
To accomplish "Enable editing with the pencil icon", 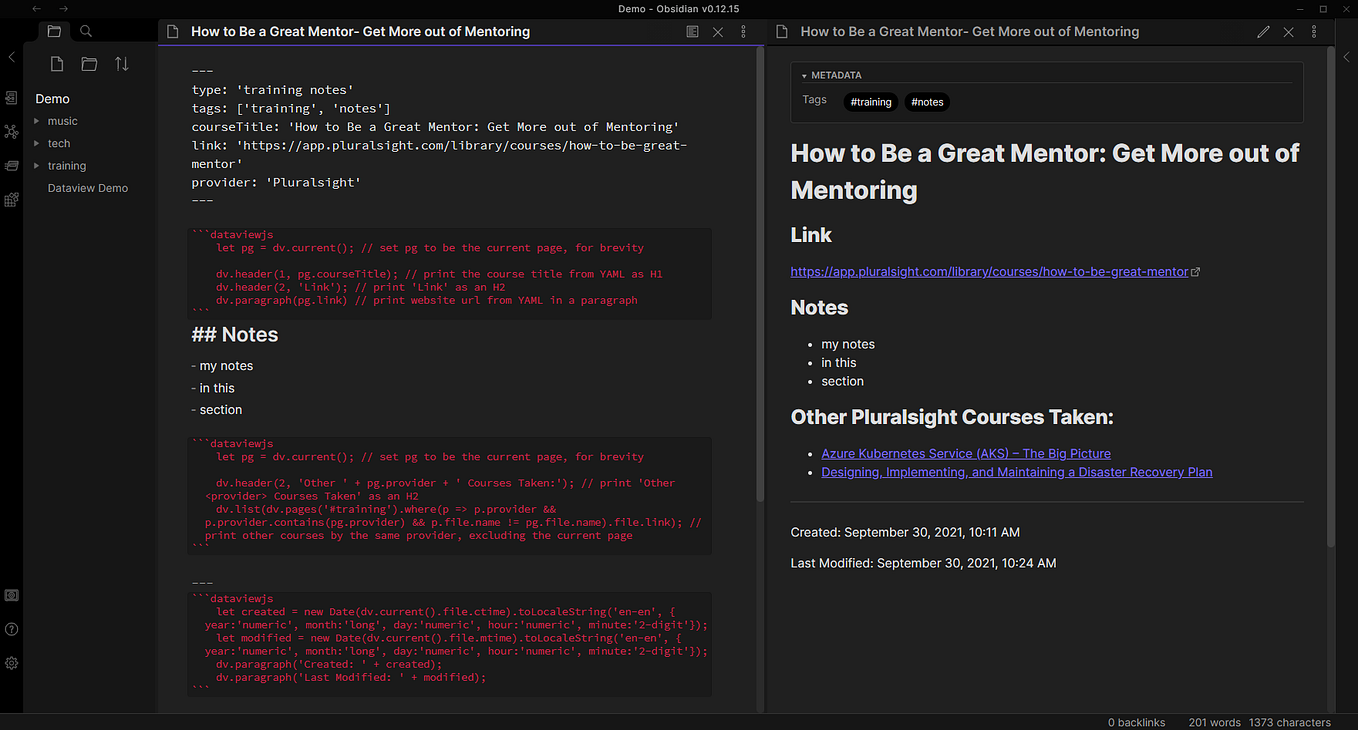I will click(x=1263, y=31).
